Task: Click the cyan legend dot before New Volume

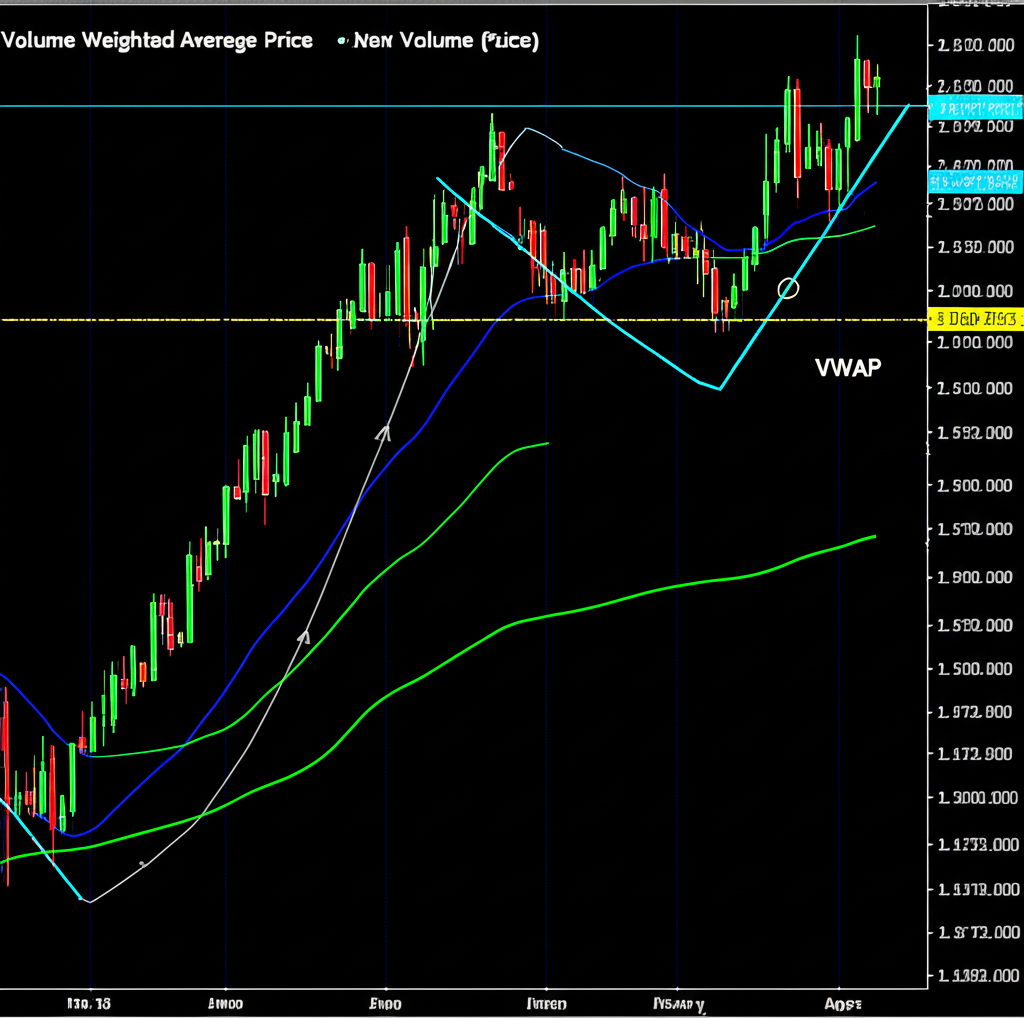Action: coord(342,41)
